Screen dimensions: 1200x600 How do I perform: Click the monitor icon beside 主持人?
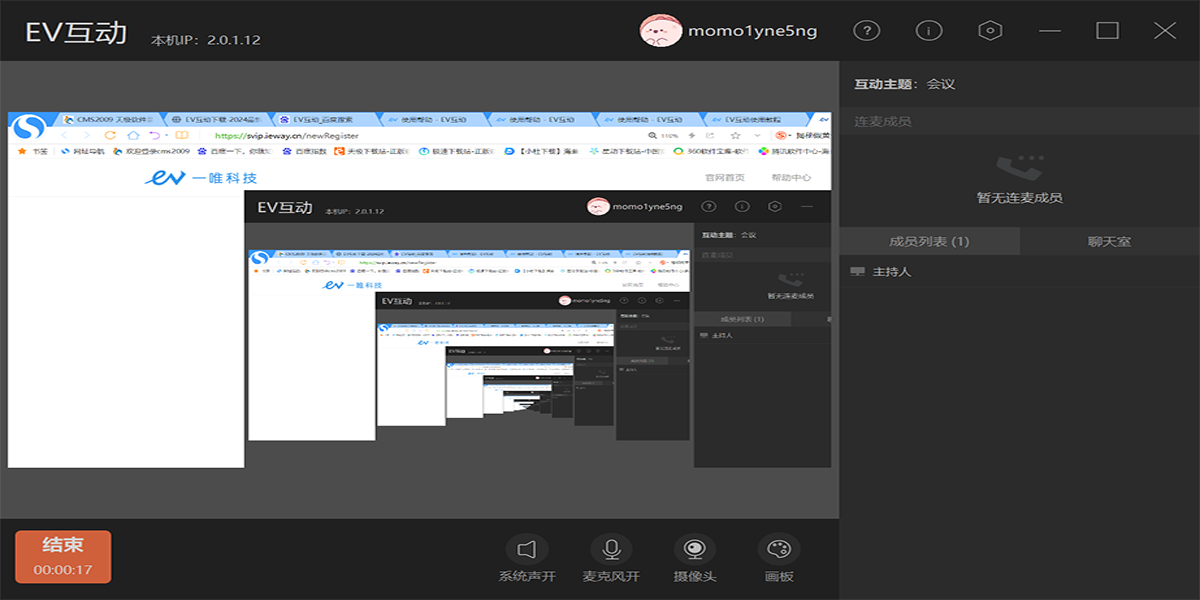tap(857, 272)
